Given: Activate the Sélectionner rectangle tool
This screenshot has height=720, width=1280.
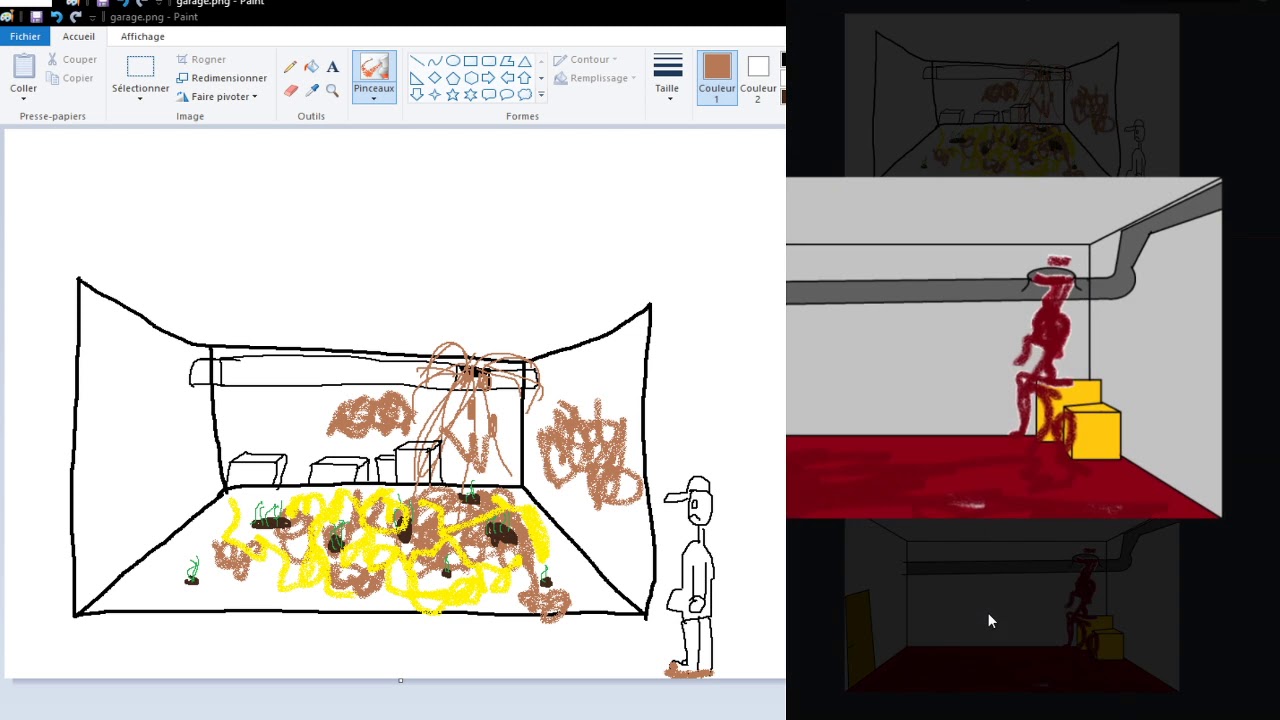Looking at the screenshot, I should click(140, 66).
